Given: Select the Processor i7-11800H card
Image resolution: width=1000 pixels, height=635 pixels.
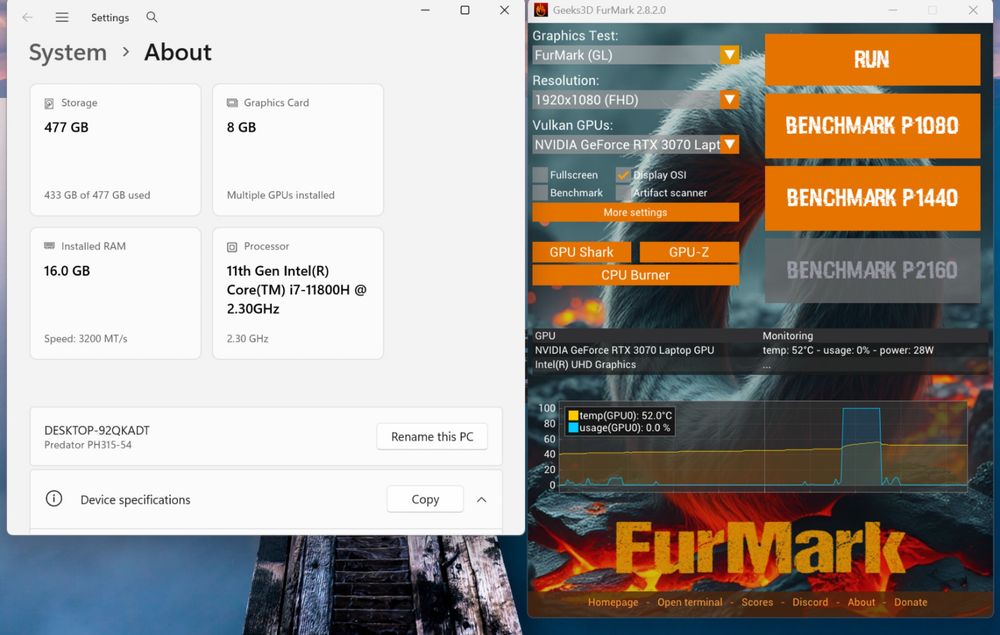Looking at the screenshot, I should 298,293.
